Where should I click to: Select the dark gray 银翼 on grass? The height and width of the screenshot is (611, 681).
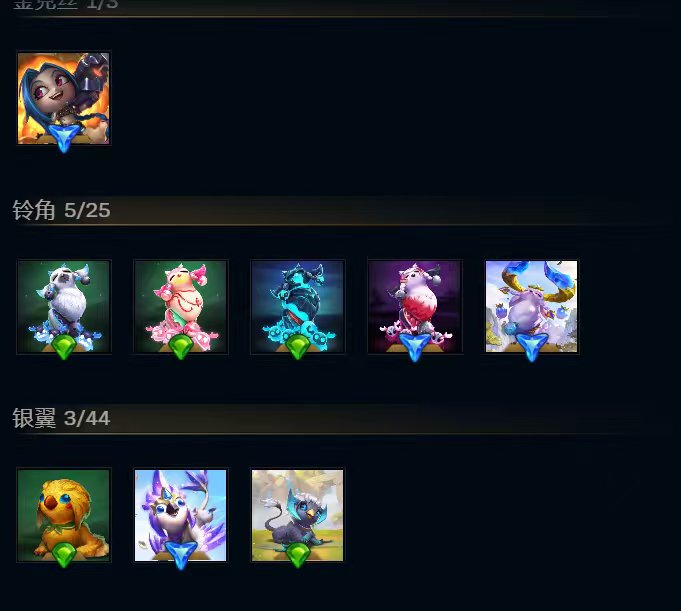pos(298,515)
